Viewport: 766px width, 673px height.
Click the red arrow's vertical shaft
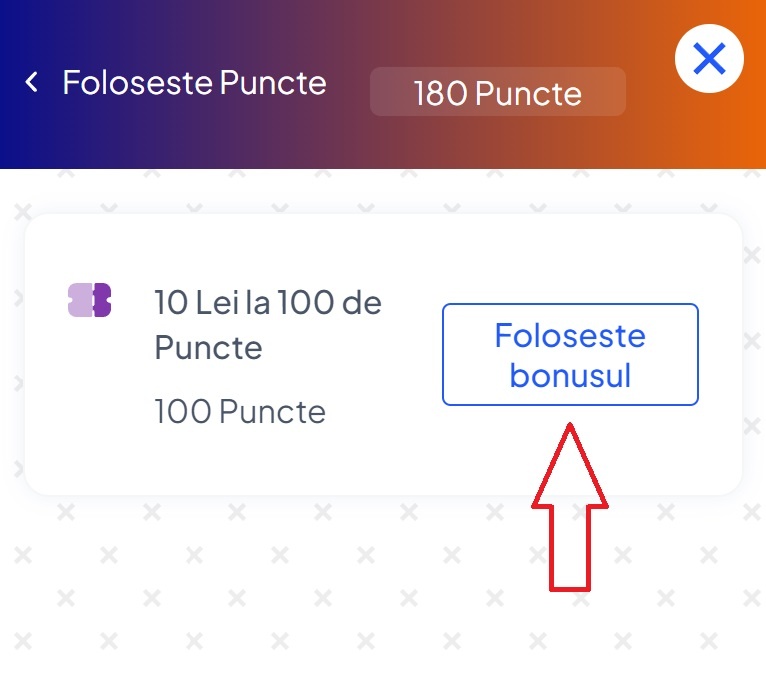[570, 549]
